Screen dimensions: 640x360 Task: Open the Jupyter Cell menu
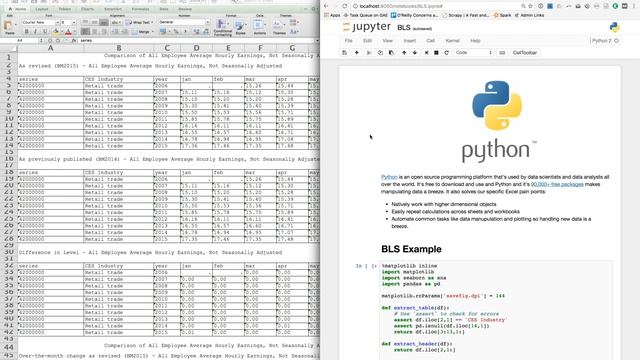[431, 41]
